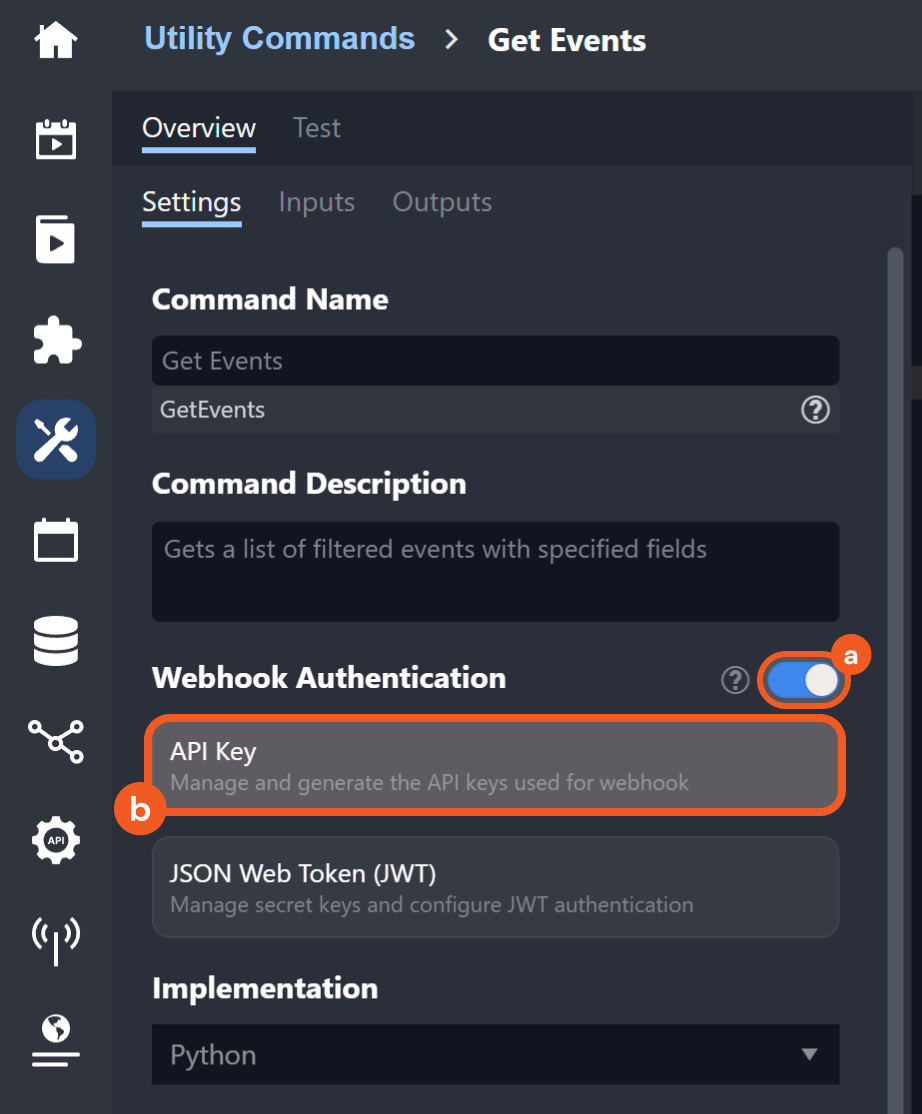
Task: Select JSON Web Token (JWT) option
Action: [495, 887]
